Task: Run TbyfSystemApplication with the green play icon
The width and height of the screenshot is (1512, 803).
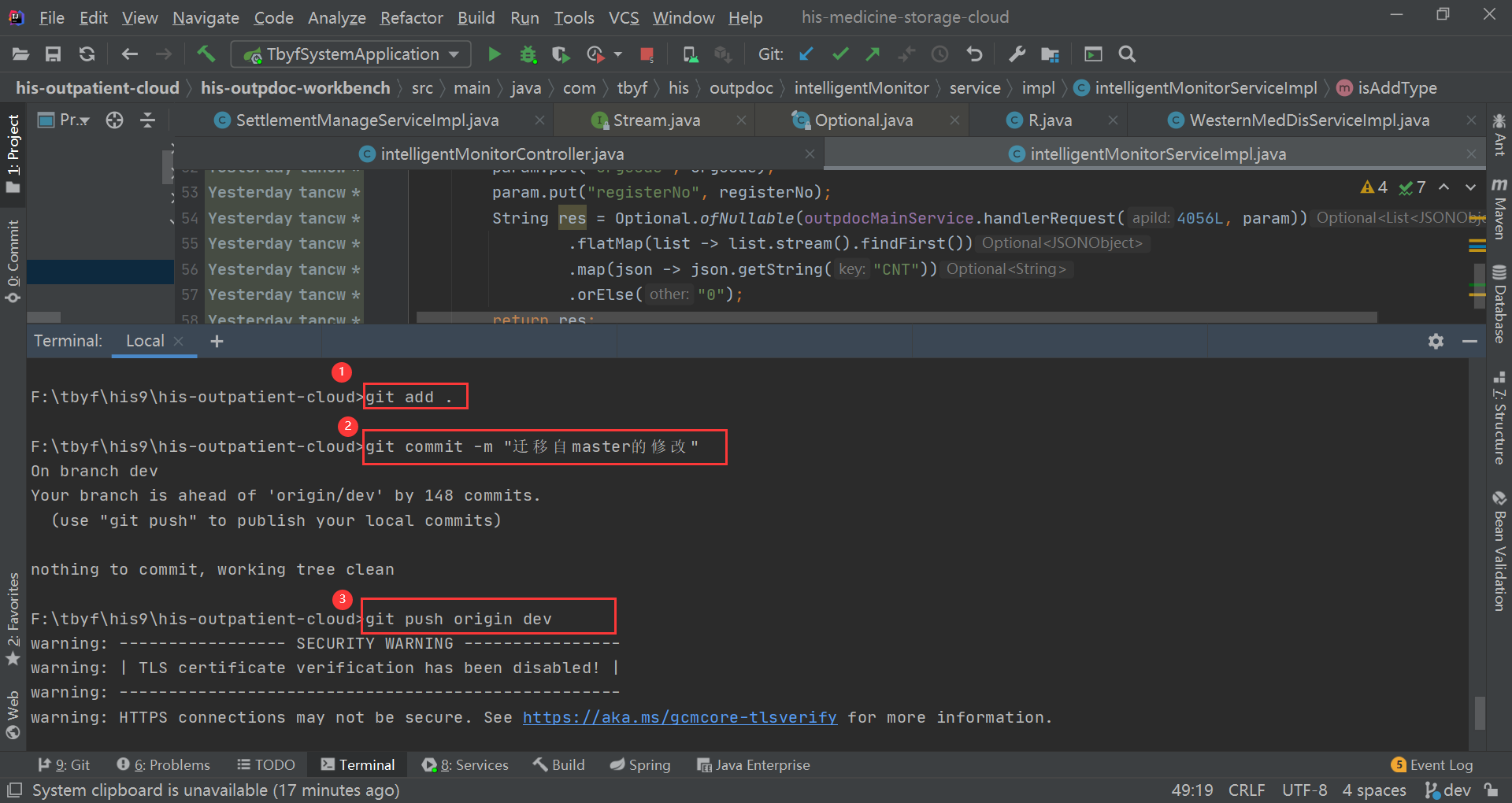Action: pyautogui.click(x=494, y=54)
